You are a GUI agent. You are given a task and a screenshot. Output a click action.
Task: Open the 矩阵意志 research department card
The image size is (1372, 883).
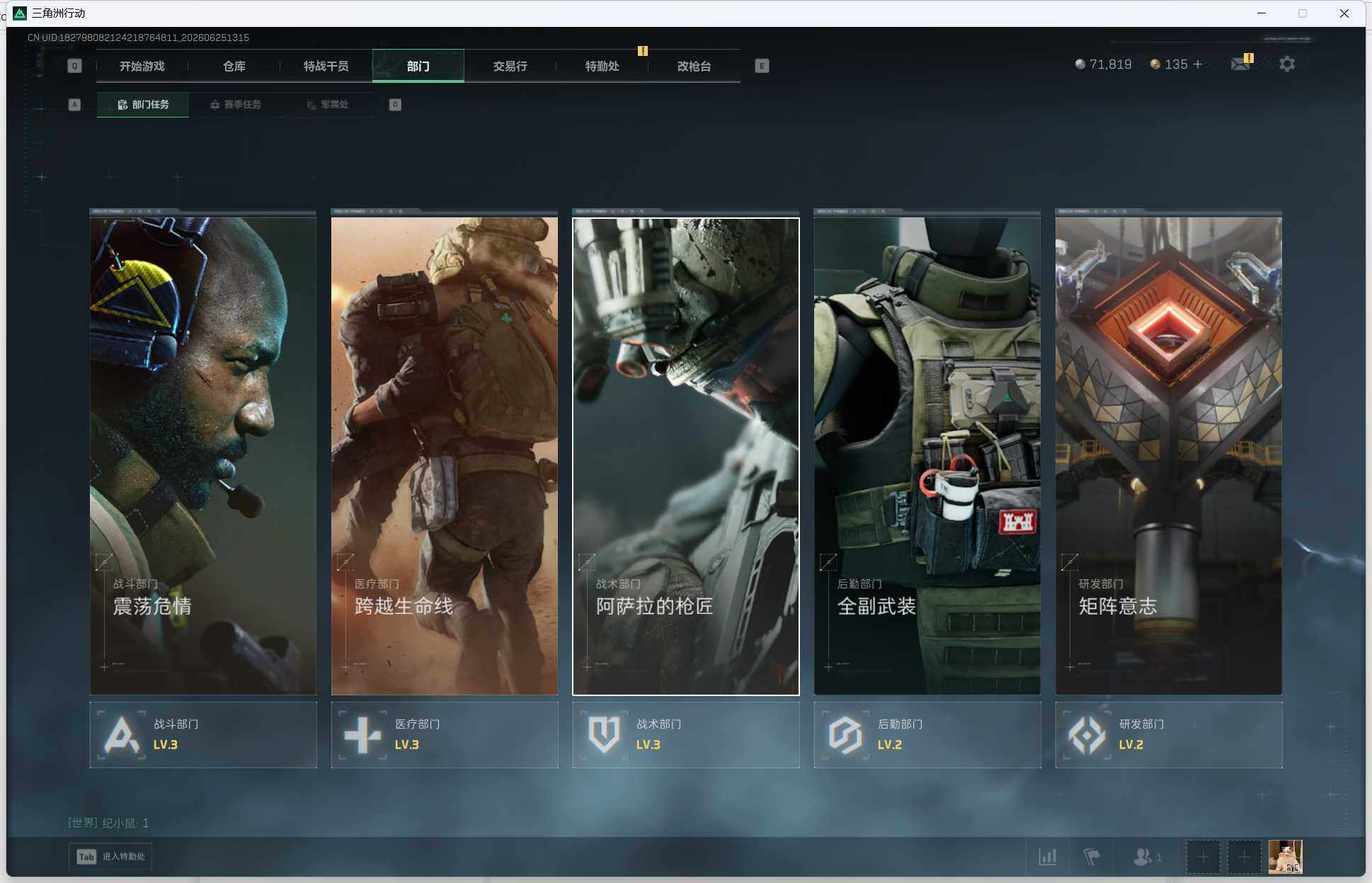pyautogui.click(x=1169, y=456)
